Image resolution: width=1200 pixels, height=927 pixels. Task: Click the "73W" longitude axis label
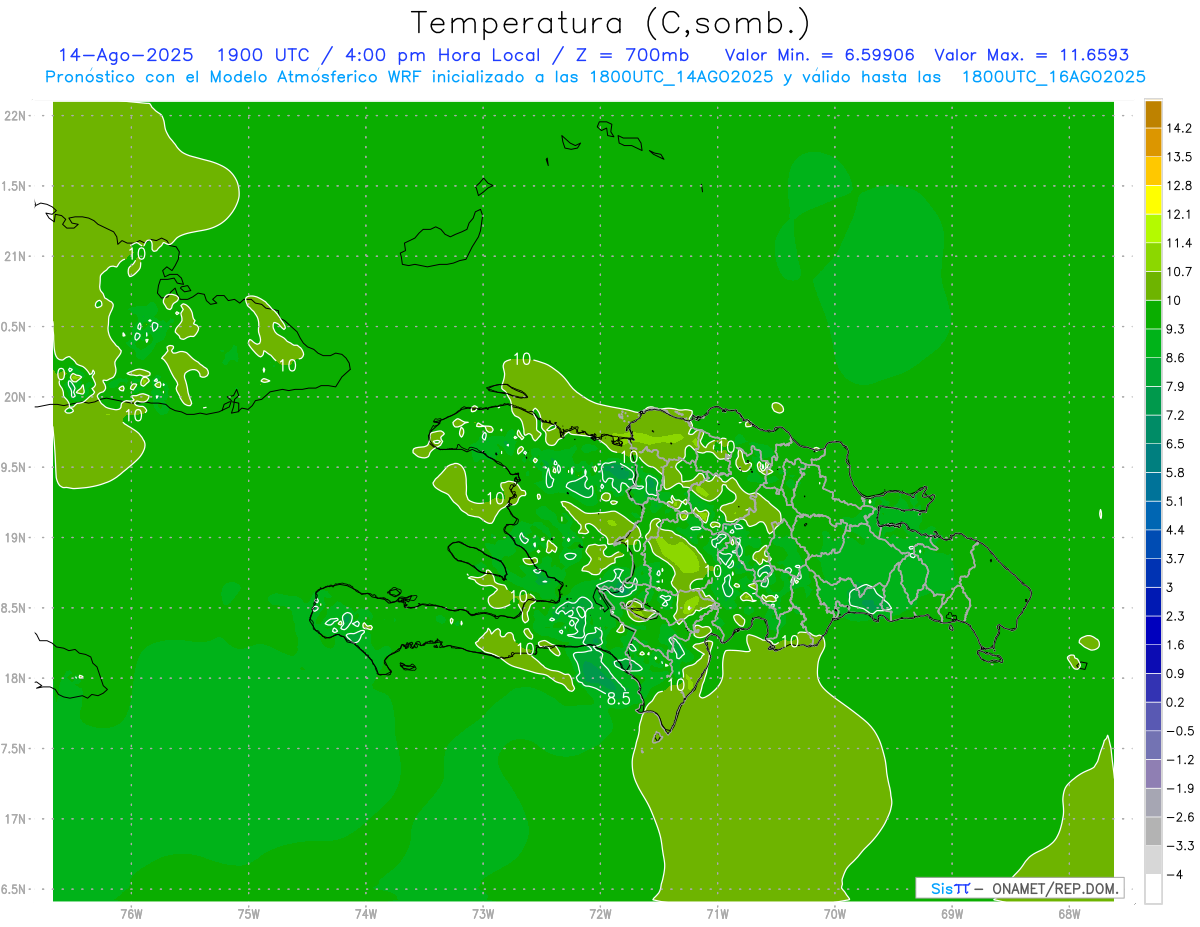[x=483, y=913]
